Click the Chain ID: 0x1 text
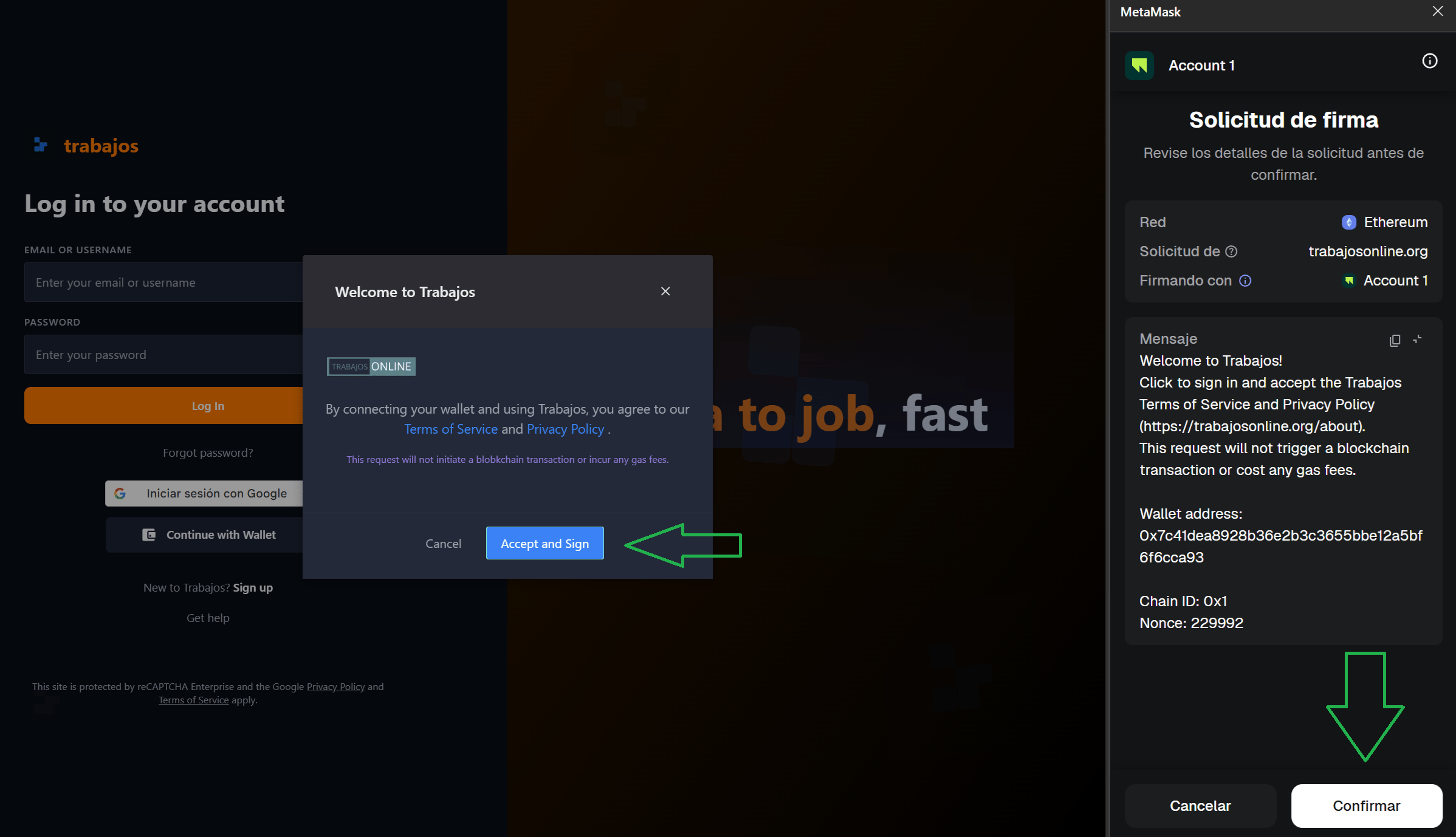Screen dimensions: 1456x837 click(x=1183, y=601)
